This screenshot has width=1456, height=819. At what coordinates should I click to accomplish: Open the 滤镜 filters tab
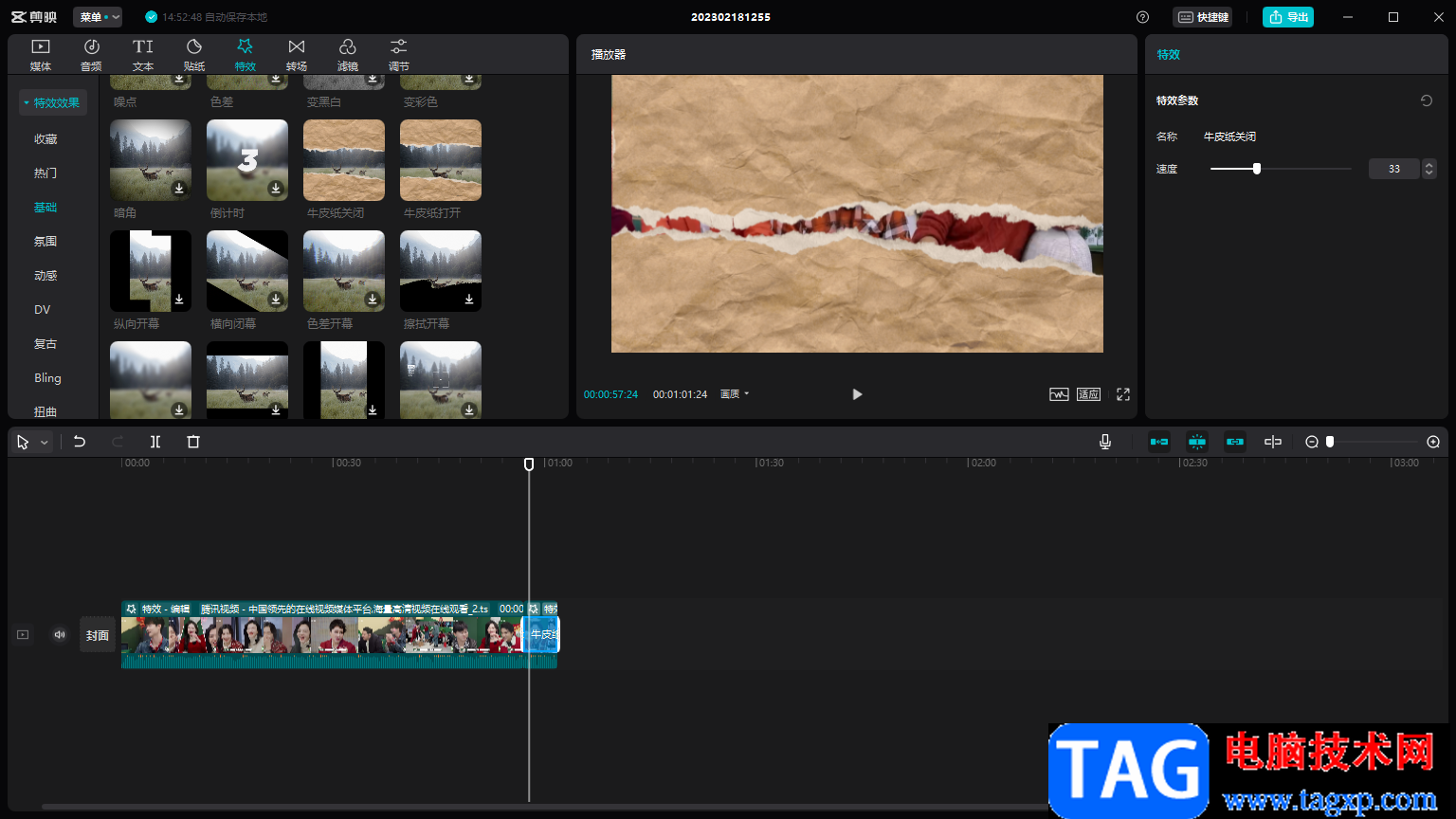click(x=348, y=55)
